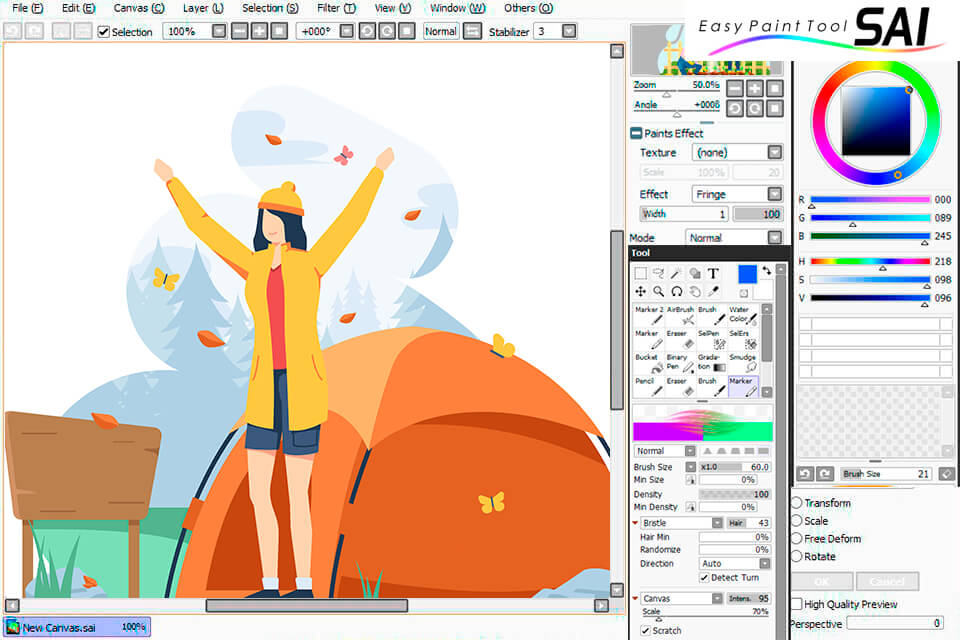Select the Scale radio option
Viewport: 960px width, 640px height.
click(797, 521)
